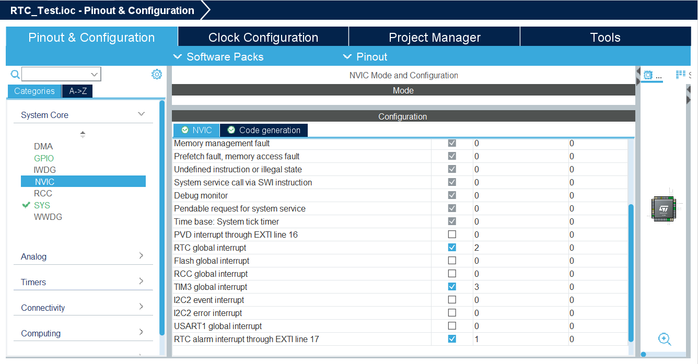Select RCC in System Core list

pyautogui.click(x=43, y=194)
